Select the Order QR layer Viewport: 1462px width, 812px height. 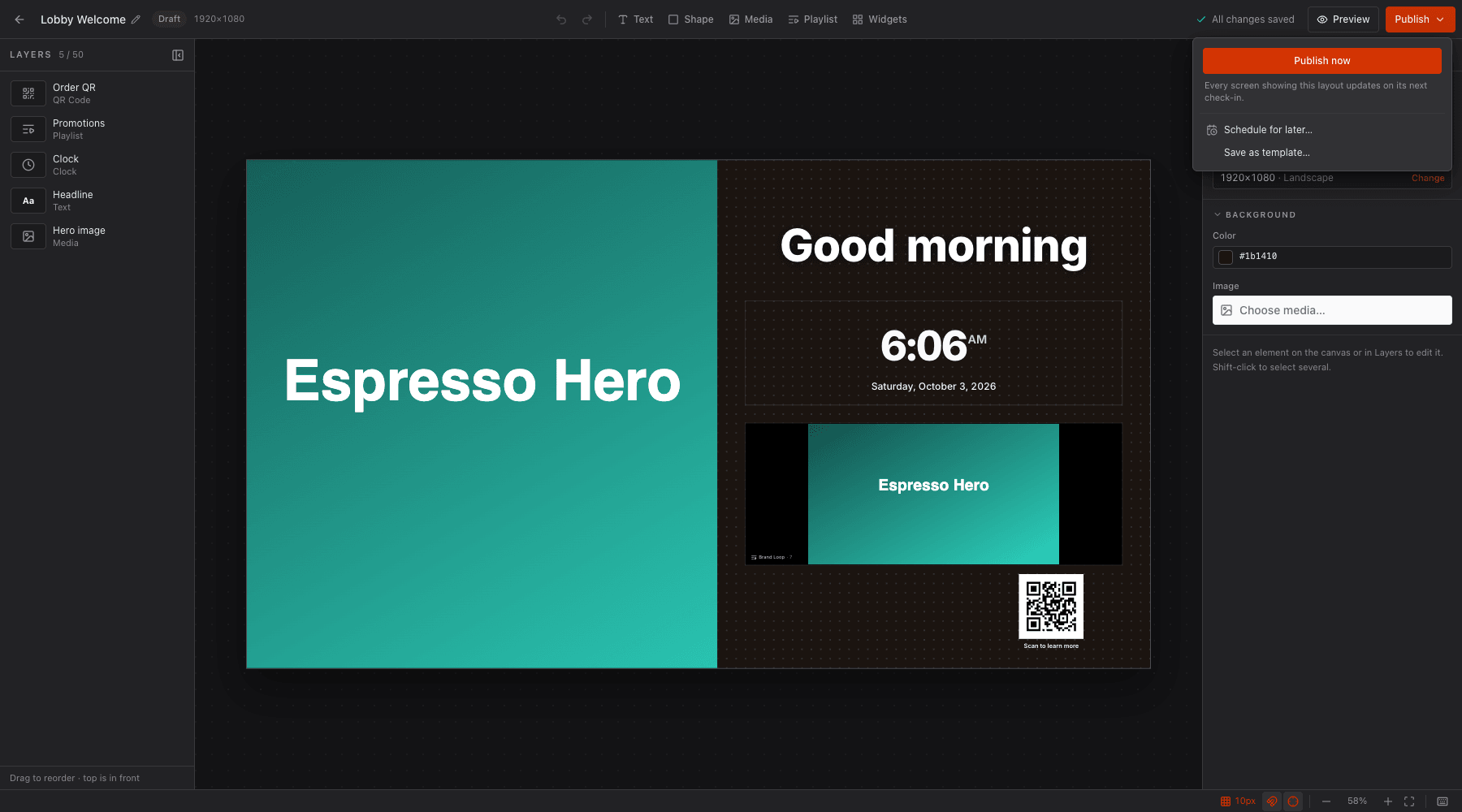(x=97, y=93)
